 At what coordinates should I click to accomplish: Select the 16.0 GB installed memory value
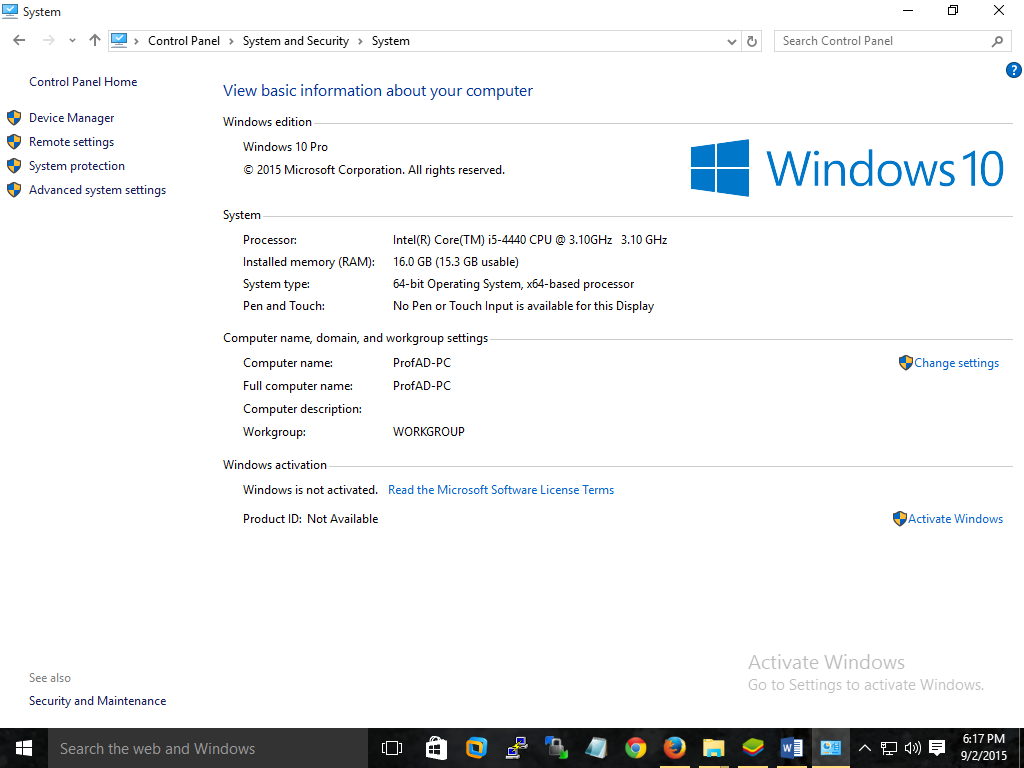[456, 262]
